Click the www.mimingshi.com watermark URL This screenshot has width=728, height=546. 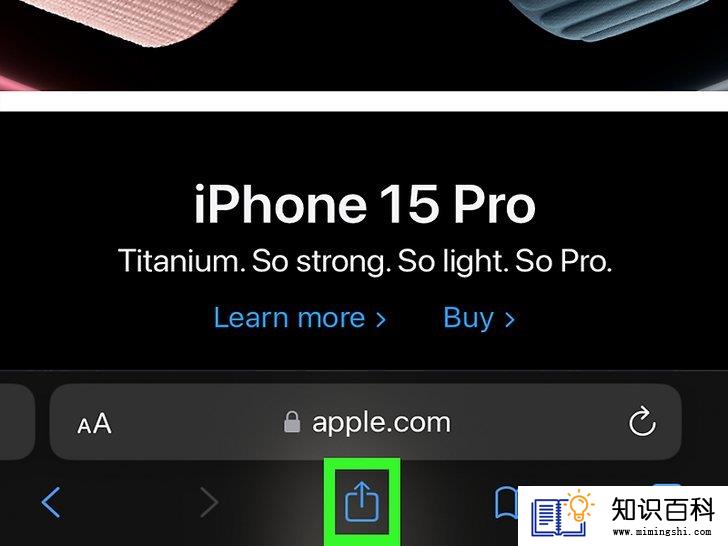pyautogui.click(x=662, y=532)
